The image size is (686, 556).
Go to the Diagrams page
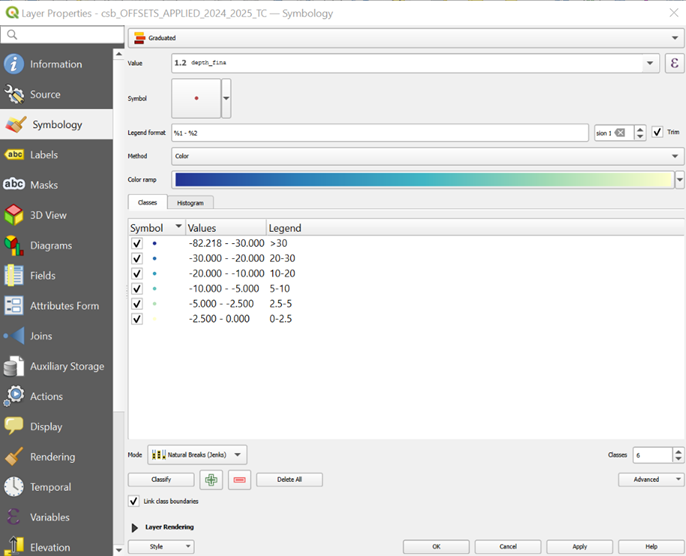pyautogui.click(x=51, y=245)
